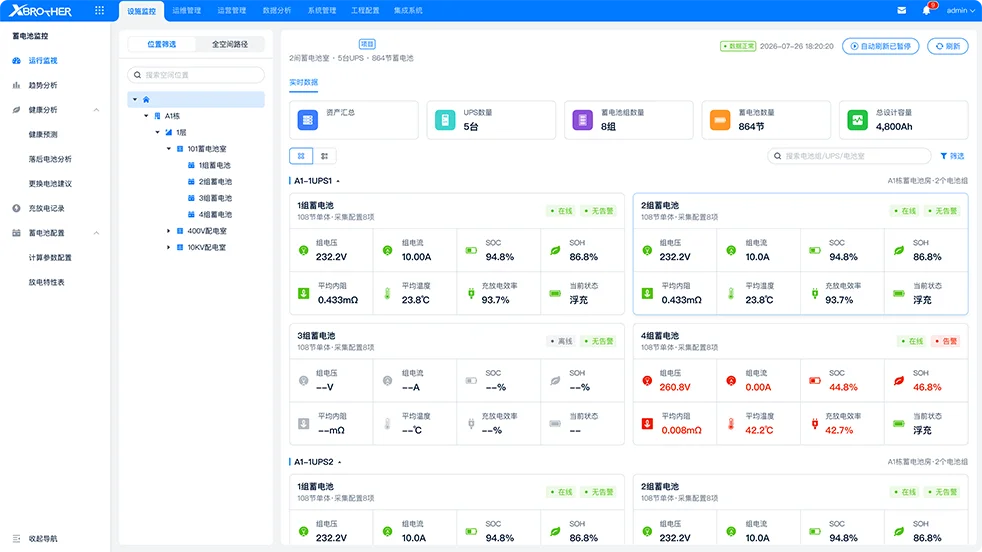Click the 刷新 refresh button
The width and height of the screenshot is (982, 552).
948,46
